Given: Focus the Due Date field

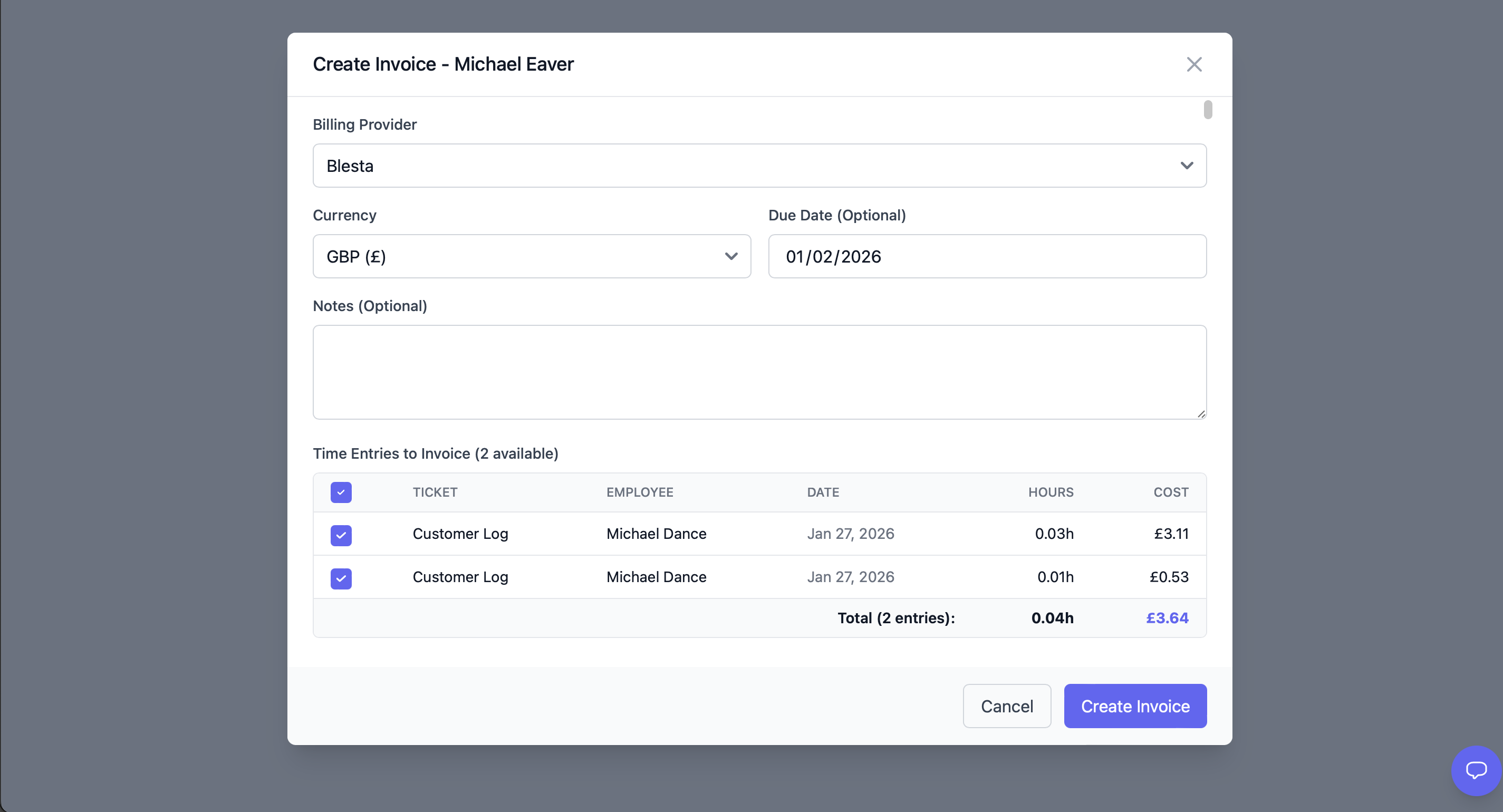Looking at the screenshot, I should 987,256.
